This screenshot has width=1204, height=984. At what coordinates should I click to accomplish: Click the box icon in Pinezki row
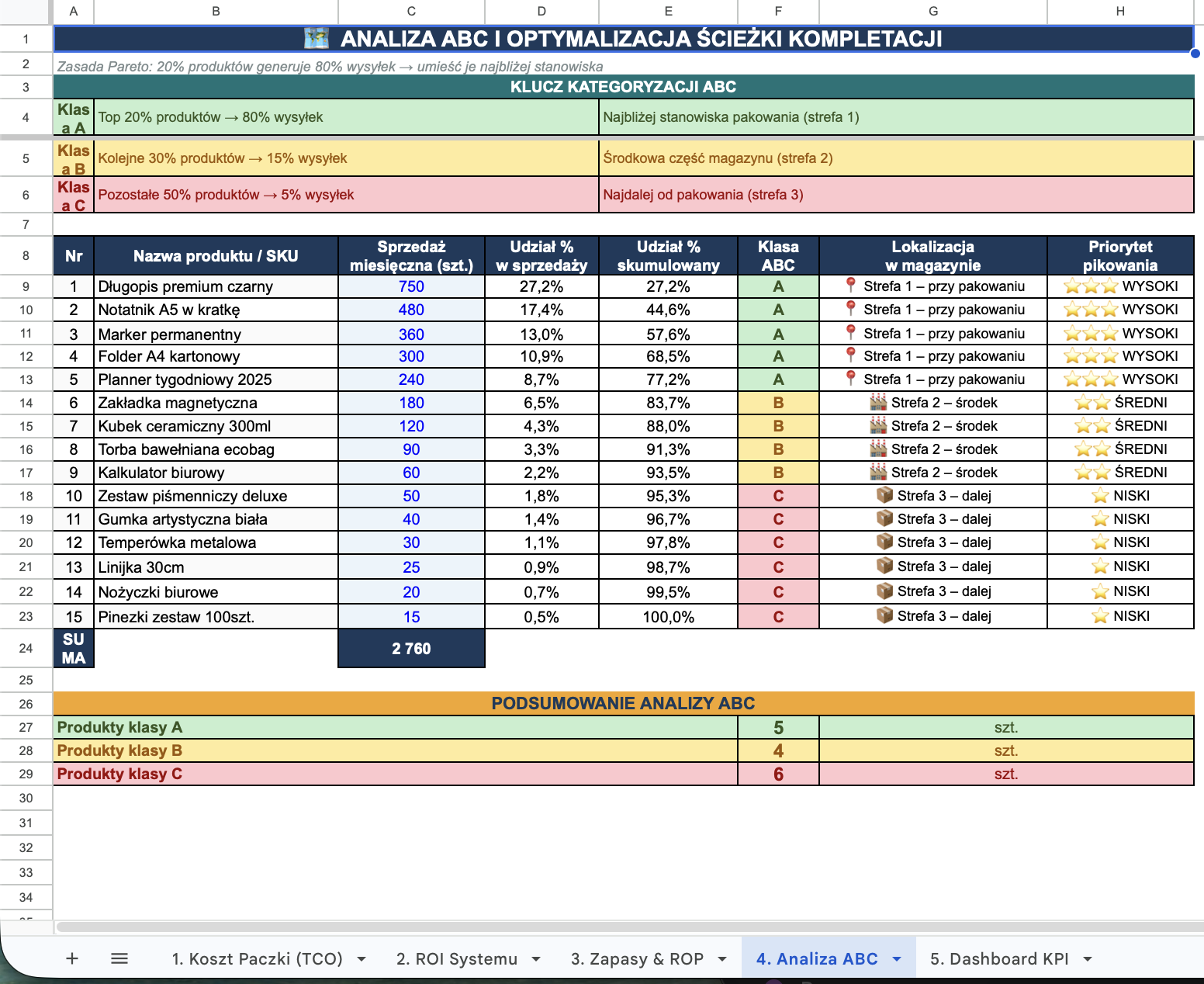[x=884, y=615]
